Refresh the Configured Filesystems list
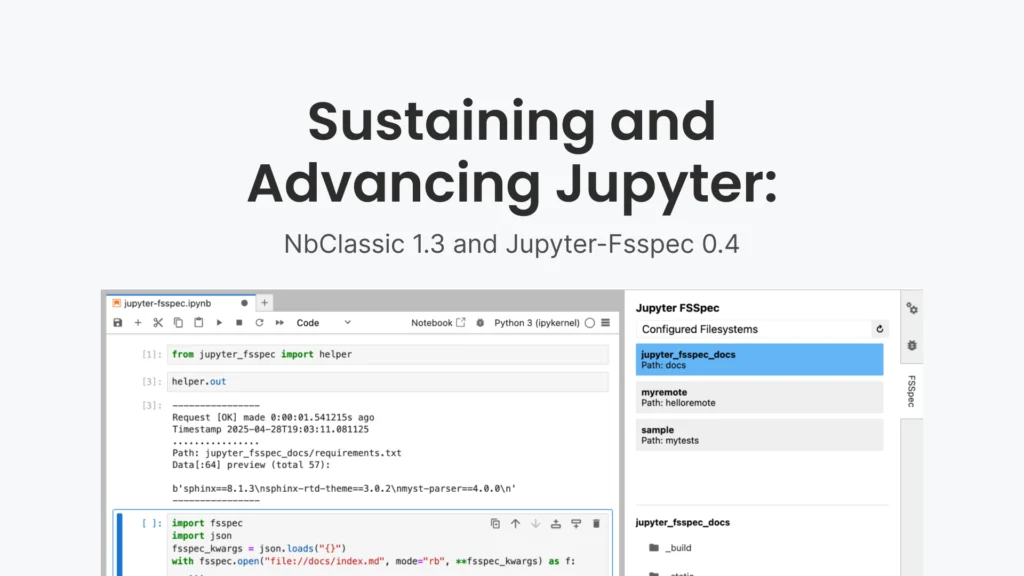The width and height of the screenshot is (1024, 576). (x=880, y=329)
